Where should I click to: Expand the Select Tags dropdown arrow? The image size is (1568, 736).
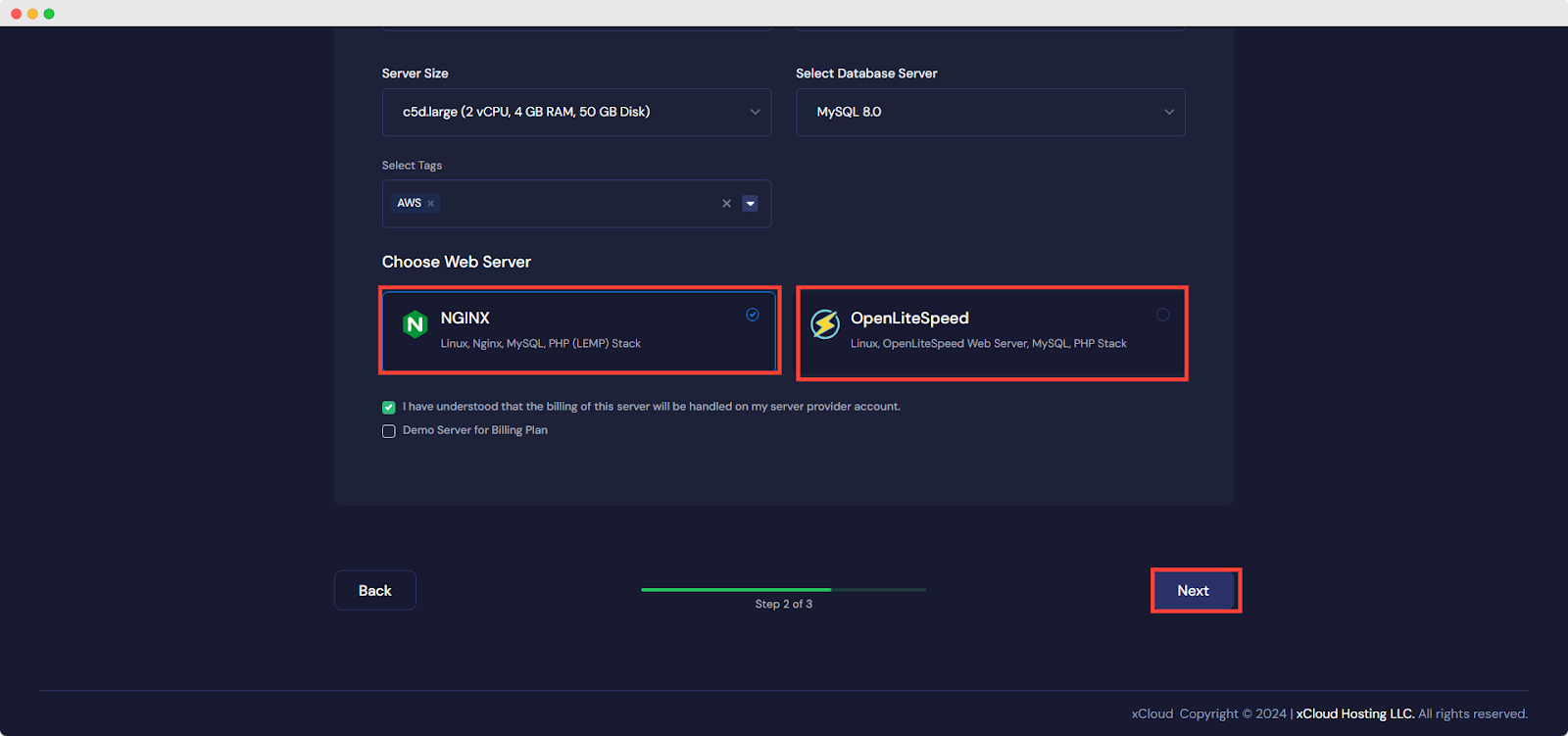(750, 204)
